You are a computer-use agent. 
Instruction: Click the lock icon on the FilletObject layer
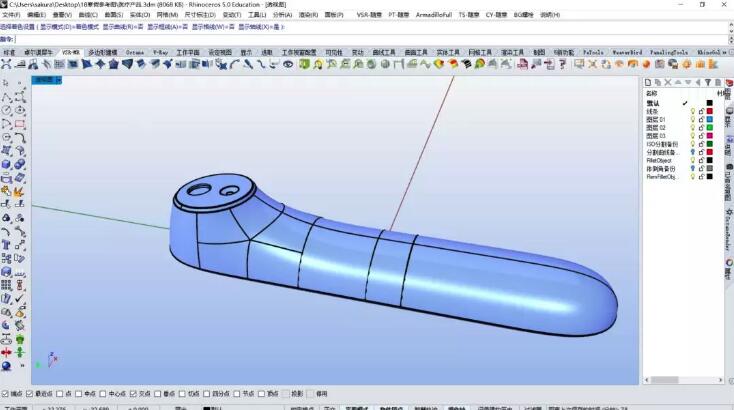pos(701,161)
